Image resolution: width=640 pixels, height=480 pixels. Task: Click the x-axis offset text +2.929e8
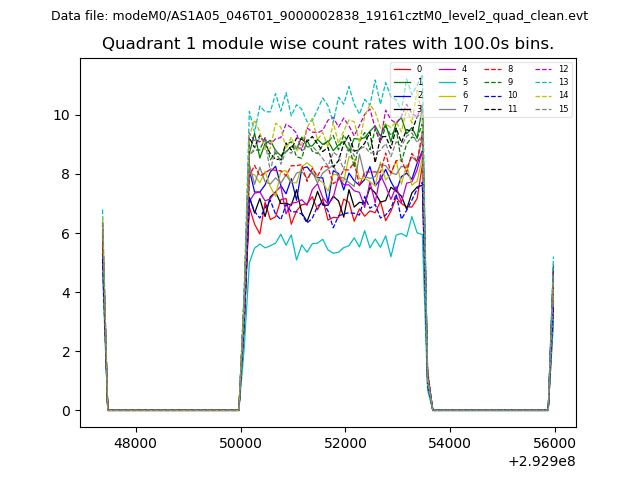(541, 461)
